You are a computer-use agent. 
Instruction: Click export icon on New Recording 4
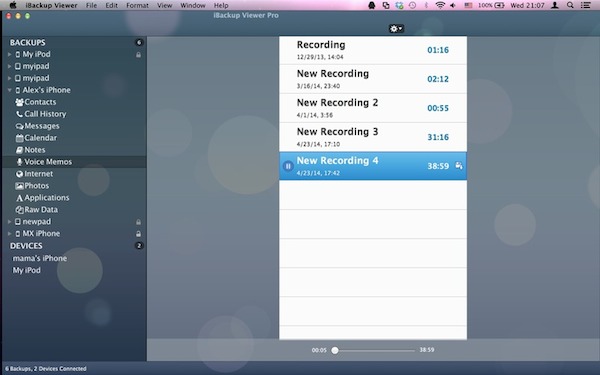tap(458, 166)
